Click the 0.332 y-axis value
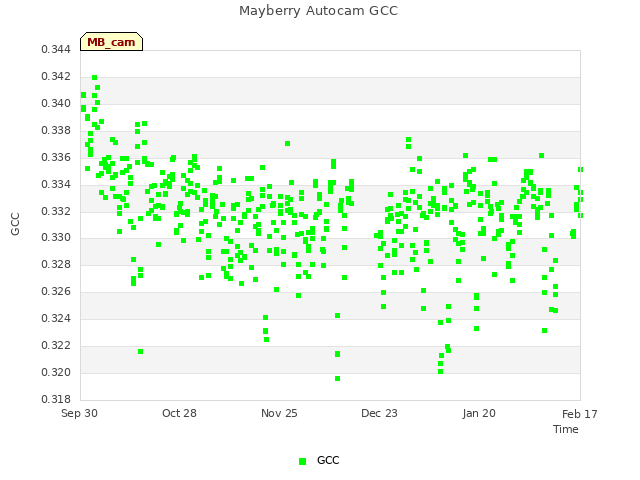Viewport: 640px width, 480px height. point(56,211)
